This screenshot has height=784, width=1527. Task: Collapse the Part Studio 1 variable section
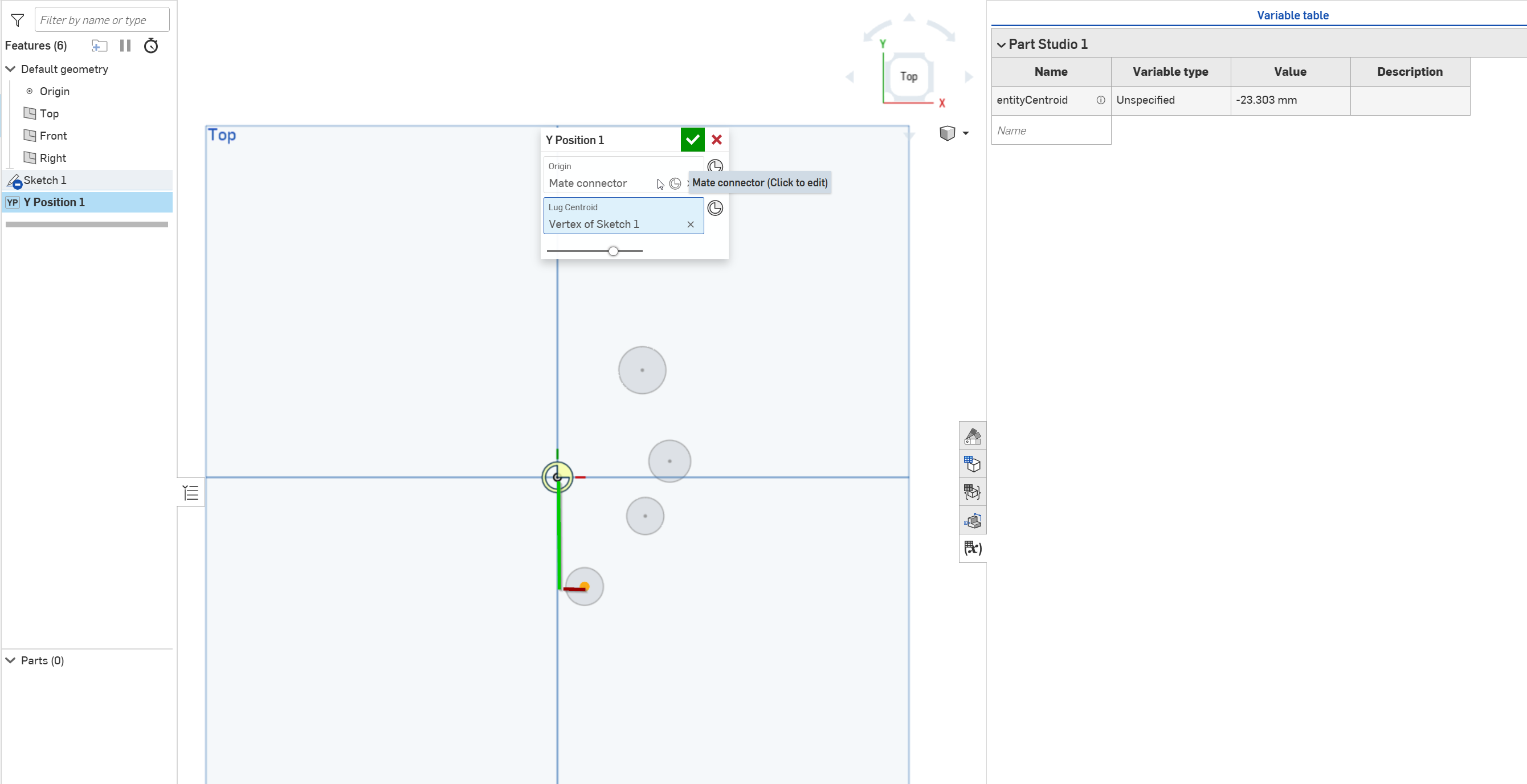coord(1001,45)
